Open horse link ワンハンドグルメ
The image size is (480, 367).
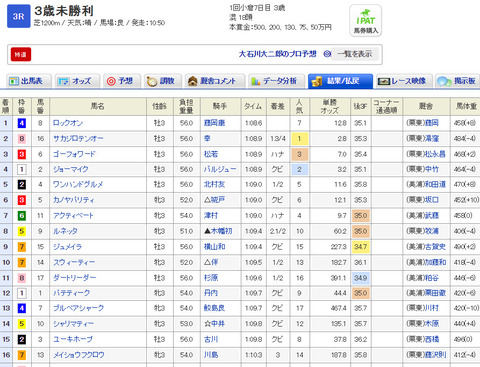pos(78,184)
